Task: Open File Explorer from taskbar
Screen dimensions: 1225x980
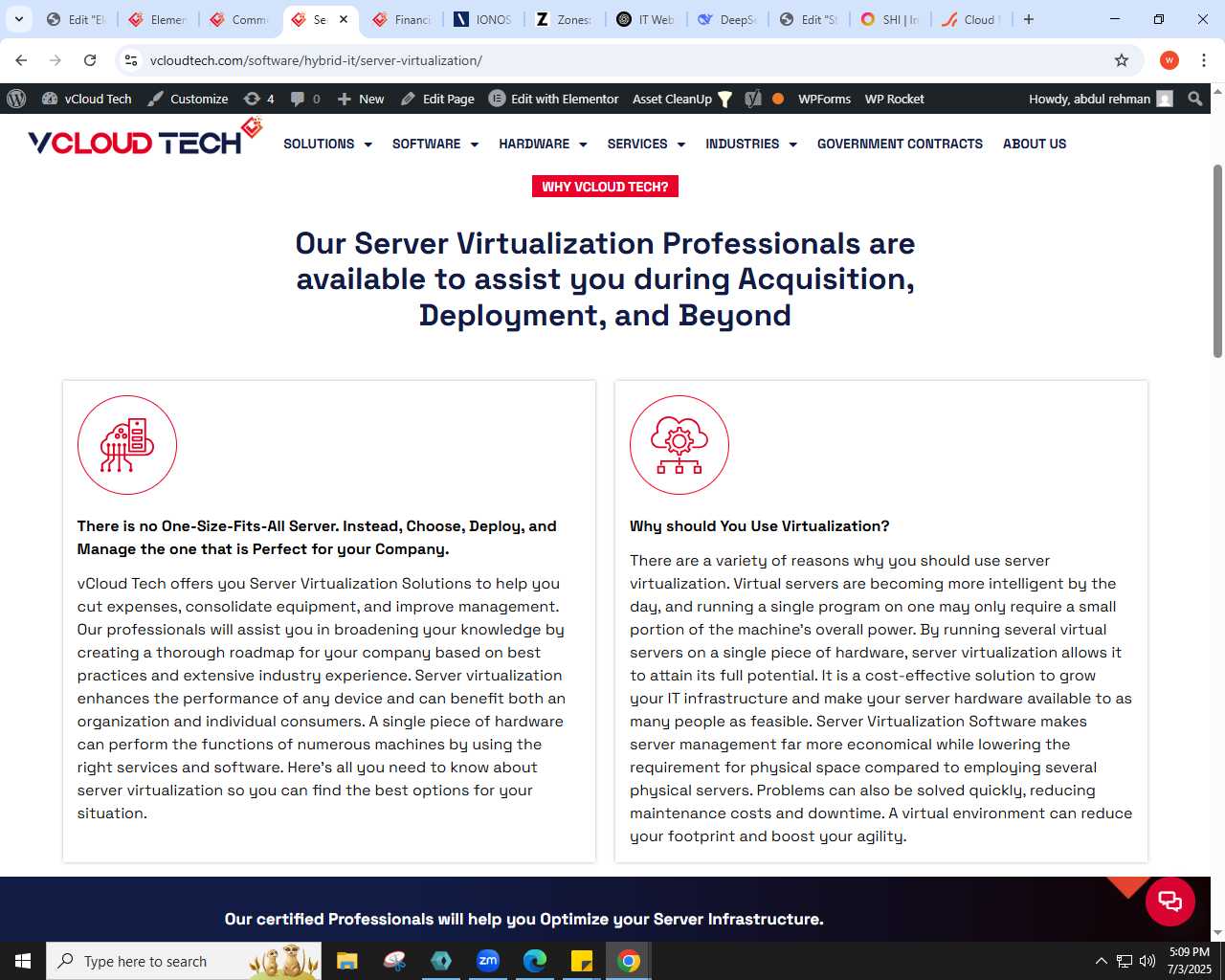Action: [x=347, y=961]
